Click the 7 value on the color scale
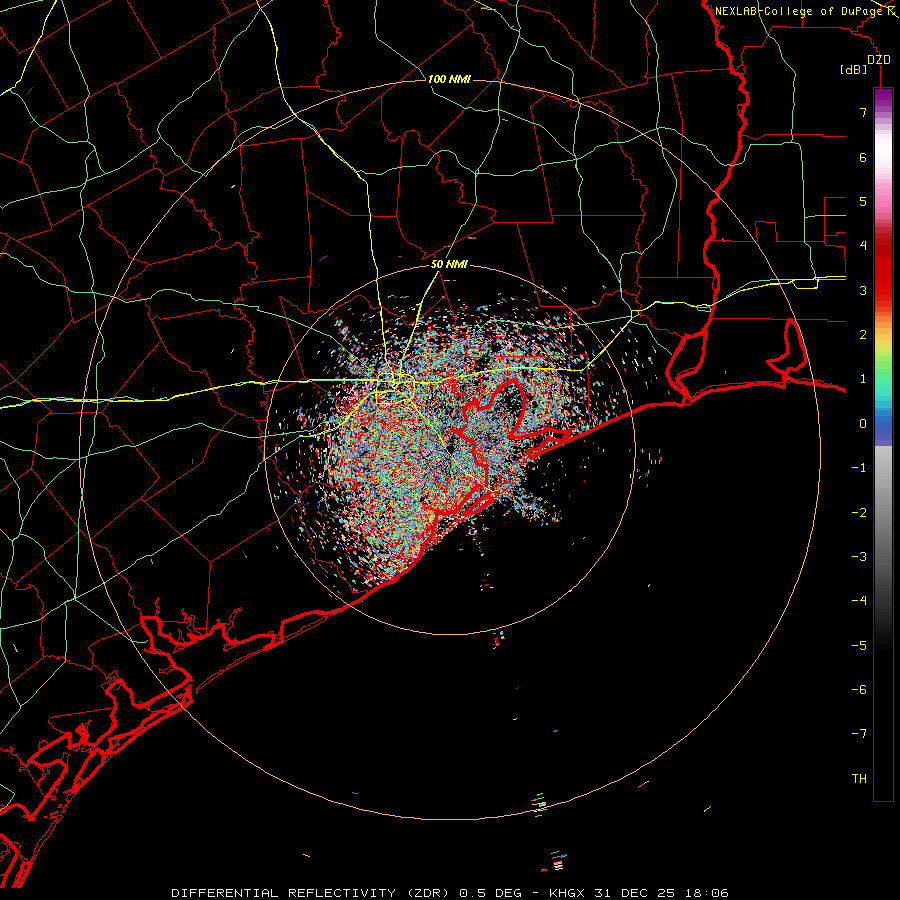This screenshot has height=900, width=900. click(863, 112)
